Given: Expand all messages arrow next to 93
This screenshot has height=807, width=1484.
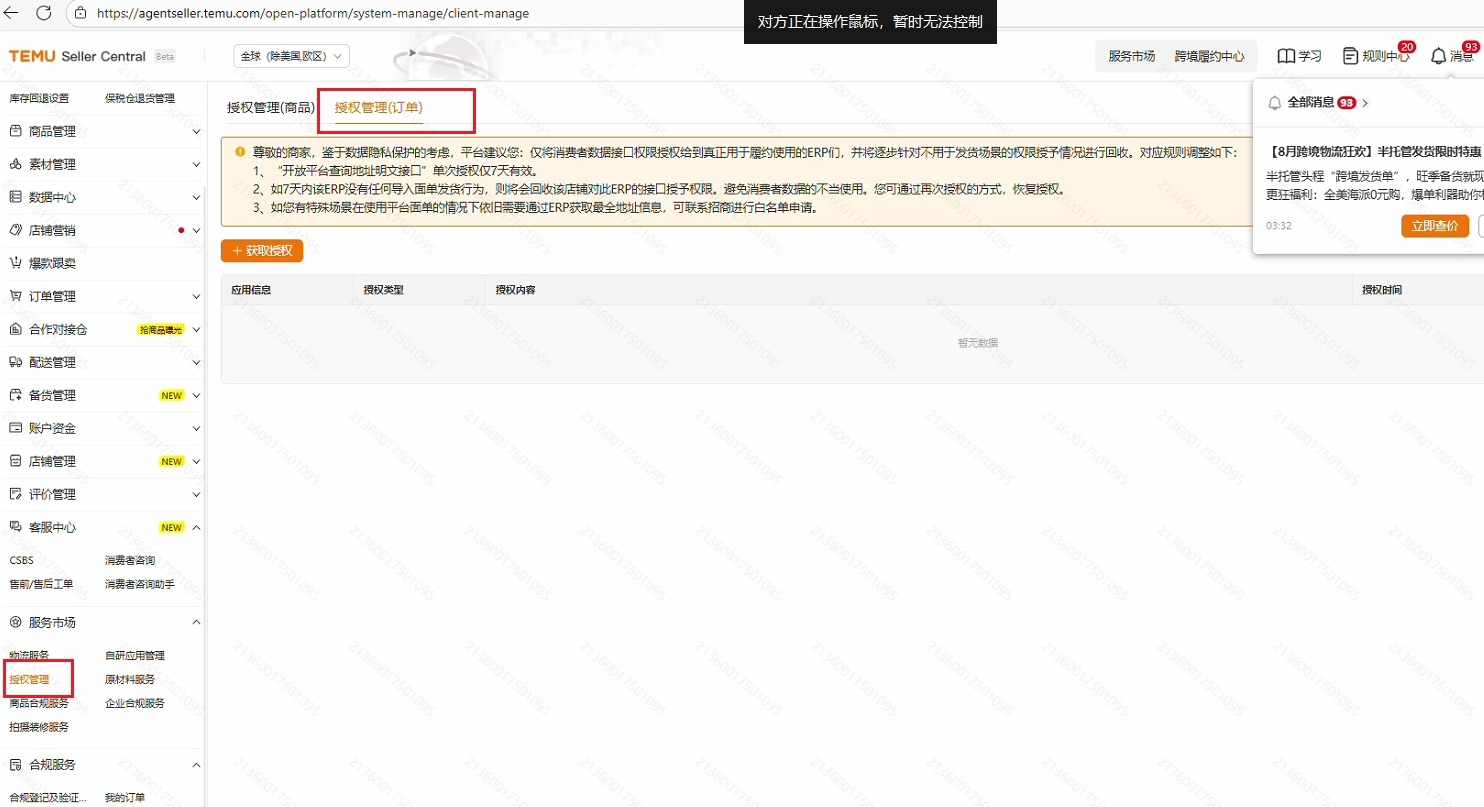Looking at the screenshot, I should pyautogui.click(x=1366, y=102).
